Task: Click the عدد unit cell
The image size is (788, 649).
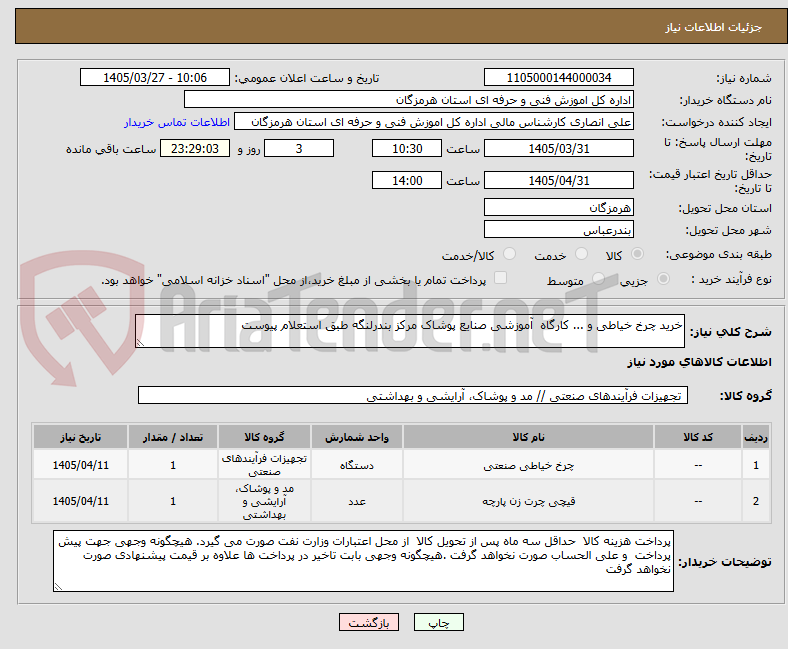Action: pyautogui.click(x=357, y=501)
